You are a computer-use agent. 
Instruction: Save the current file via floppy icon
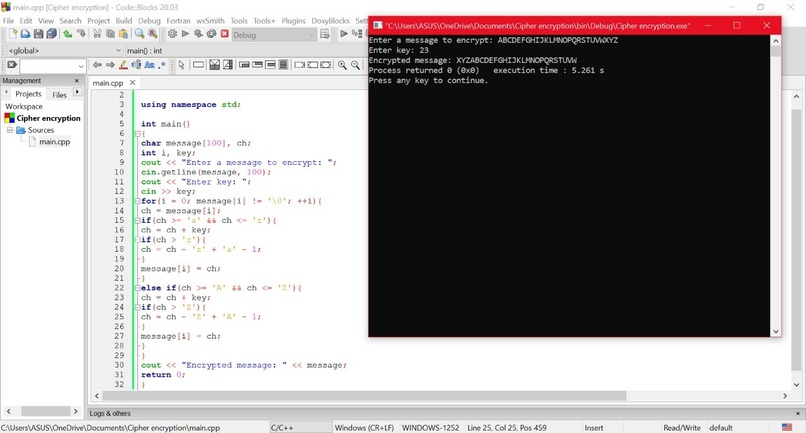coord(38,34)
